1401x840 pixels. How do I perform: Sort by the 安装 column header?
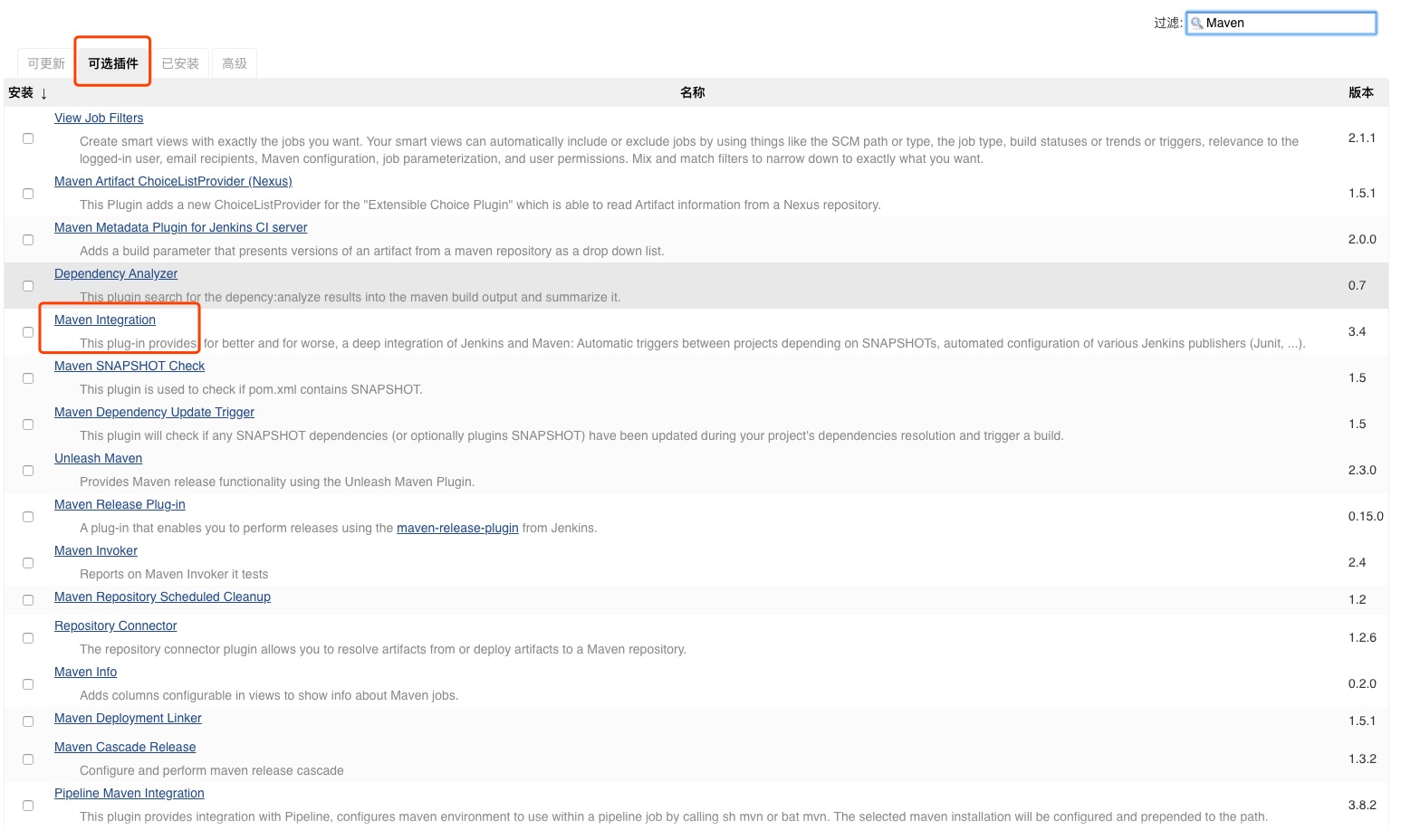pos(21,92)
